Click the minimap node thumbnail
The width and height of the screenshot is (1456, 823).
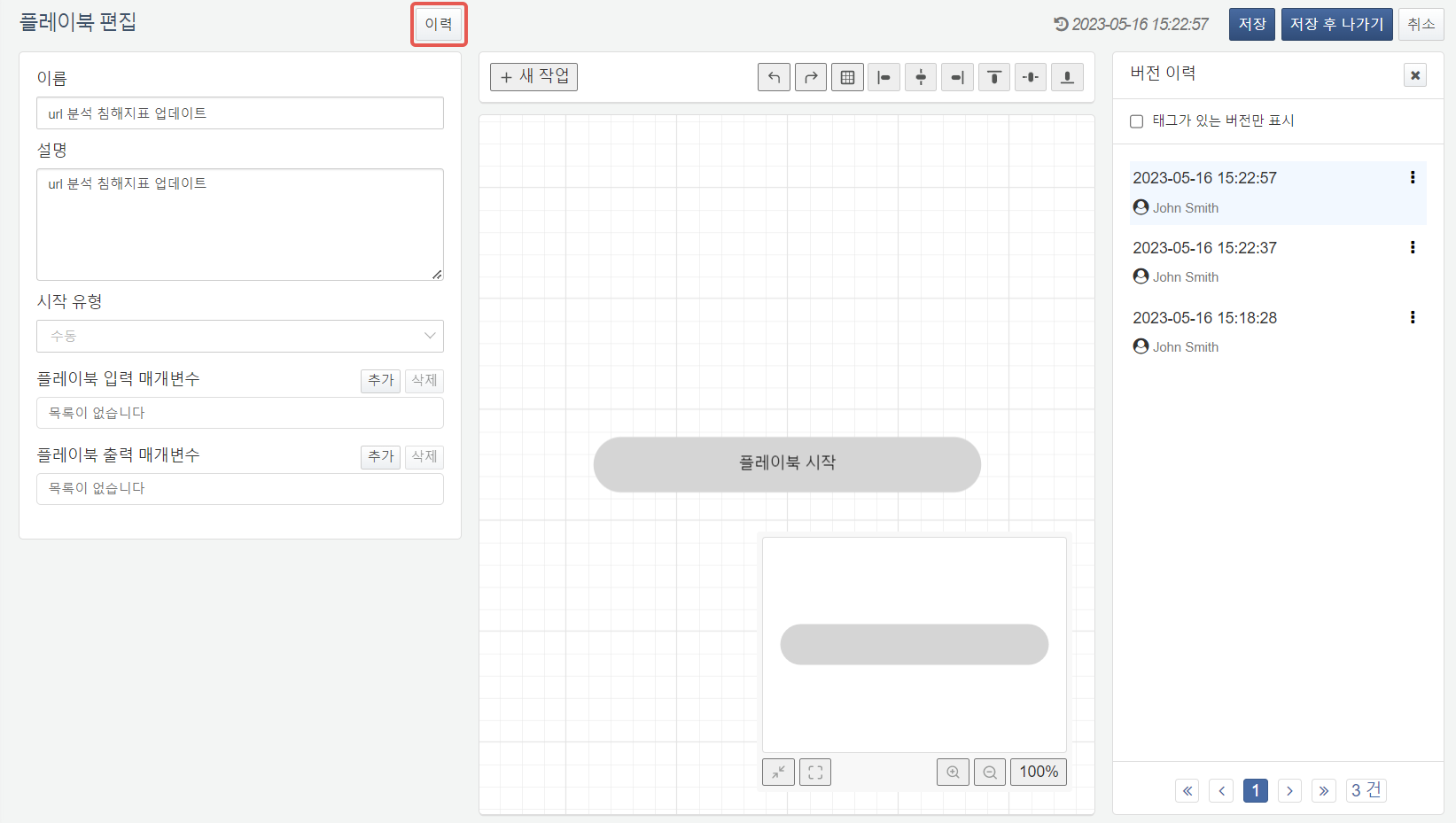click(914, 644)
